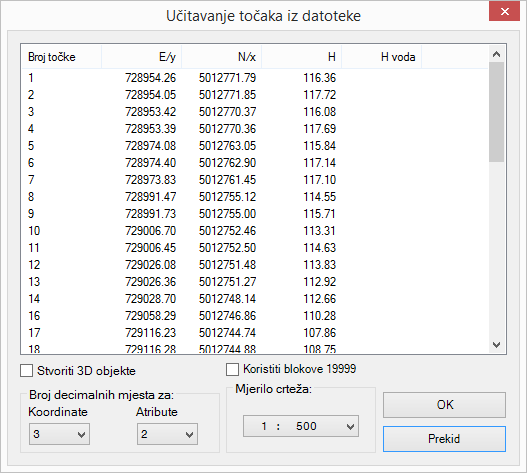Image resolution: width=527 pixels, height=473 pixels.
Task: Click the scroll up arrow of the list
Action: pos(496,54)
